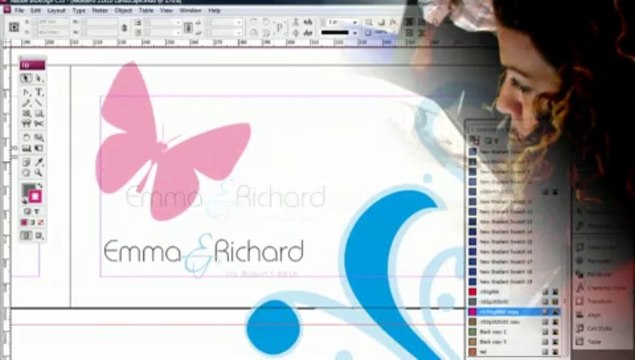This screenshot has width=635, height=360.
Task: Select the Rotate tool
Action: pyautogui.click(x=26, y=138)
